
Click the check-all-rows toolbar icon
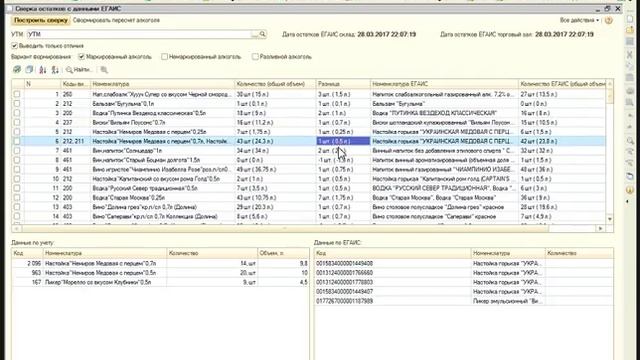[17, 69]
